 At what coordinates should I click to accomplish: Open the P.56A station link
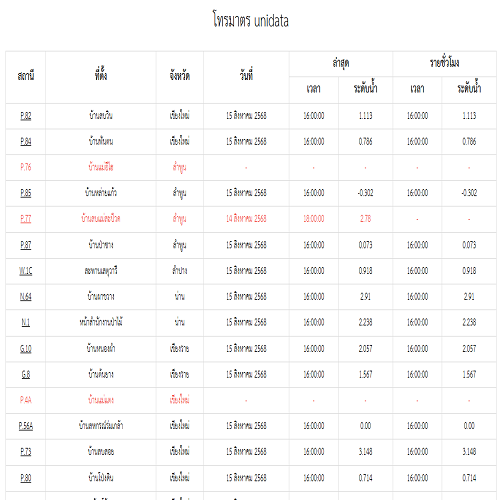[x=26, y=426]
